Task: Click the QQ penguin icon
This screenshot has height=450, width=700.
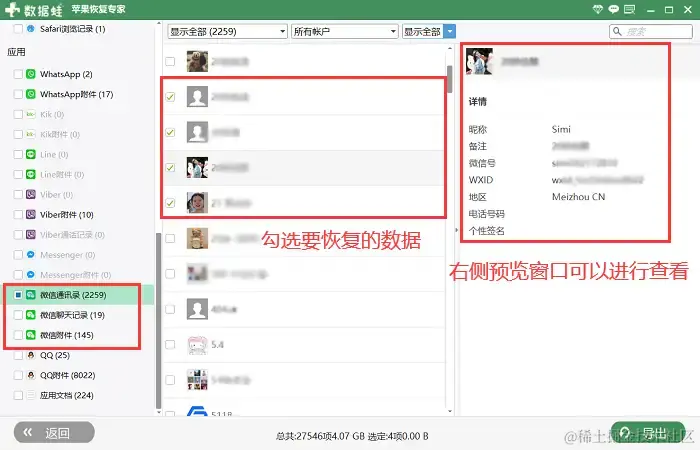Action: 30,355
